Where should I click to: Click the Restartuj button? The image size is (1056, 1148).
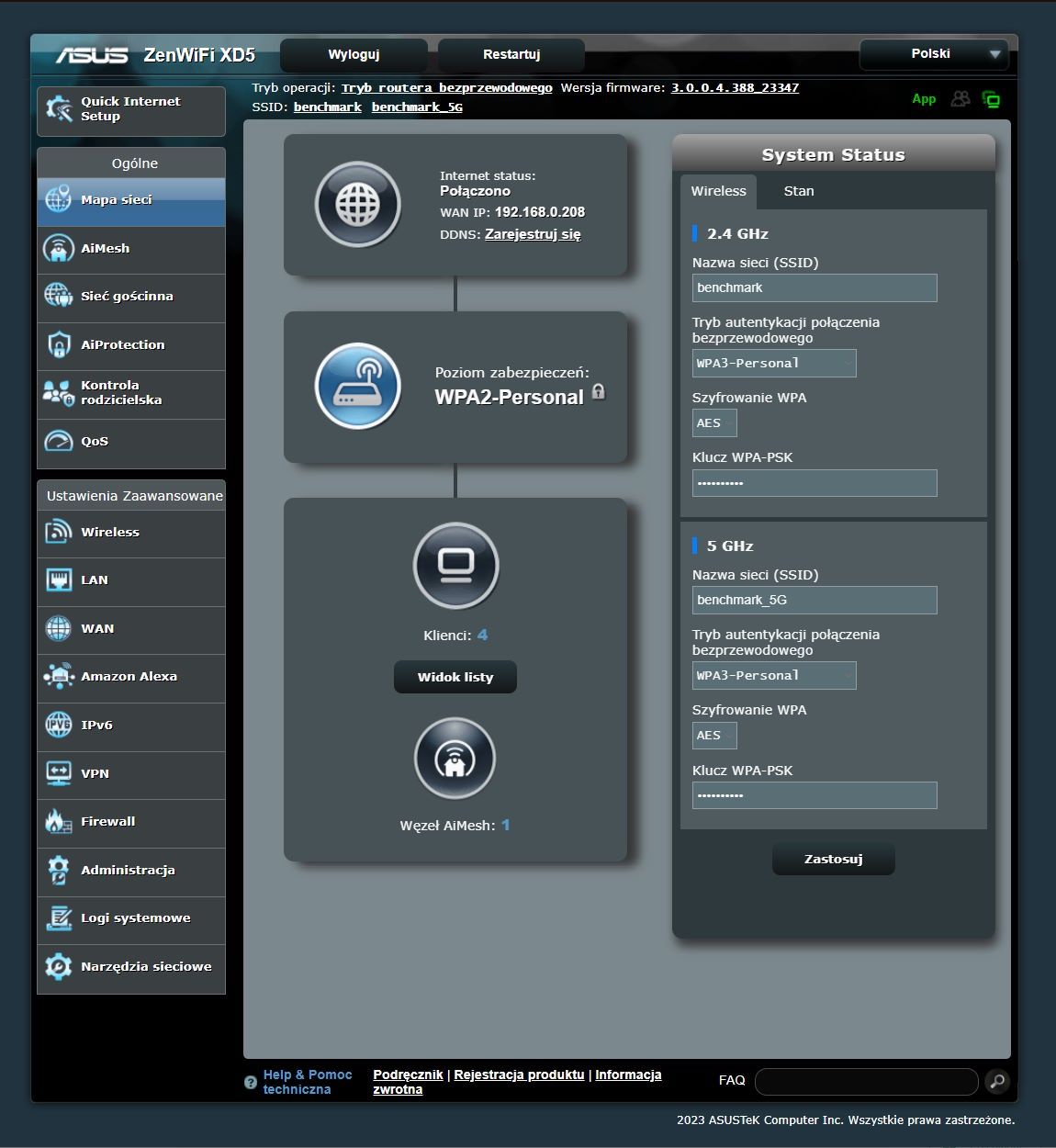(x=511, y=54)
